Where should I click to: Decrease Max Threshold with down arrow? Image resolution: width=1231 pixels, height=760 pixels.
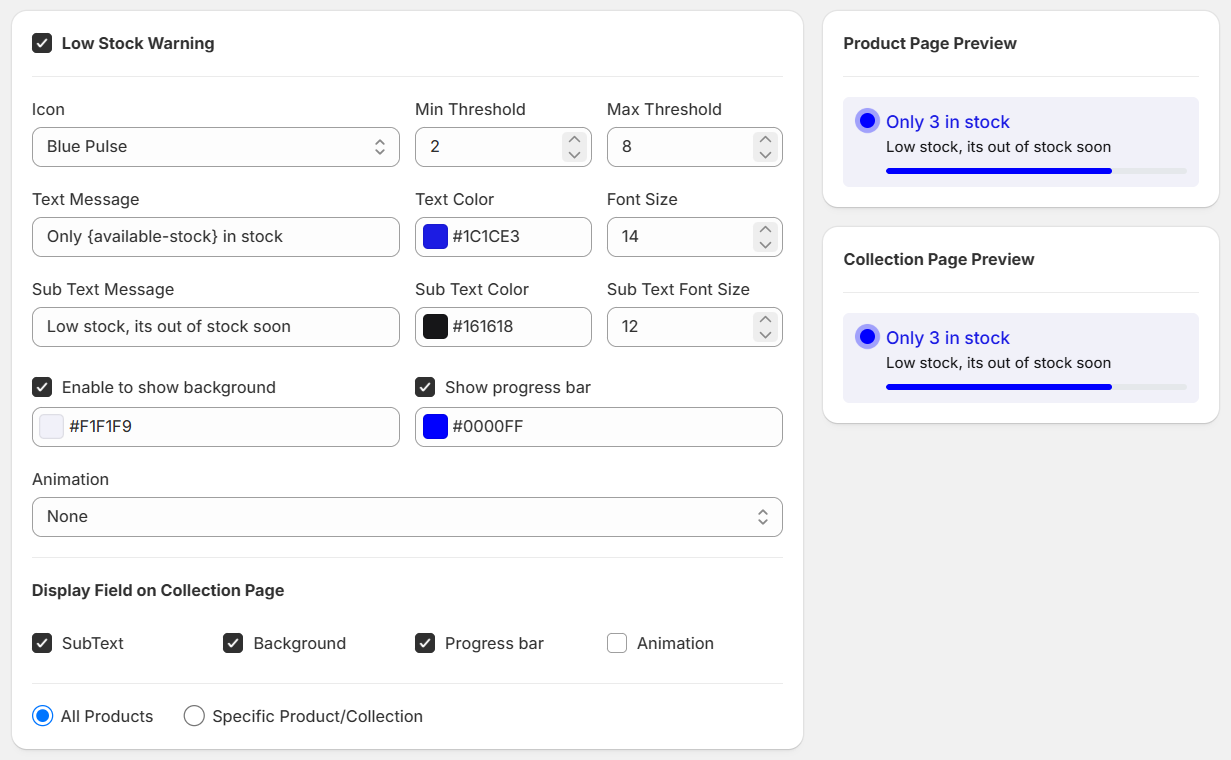[765, 154]
